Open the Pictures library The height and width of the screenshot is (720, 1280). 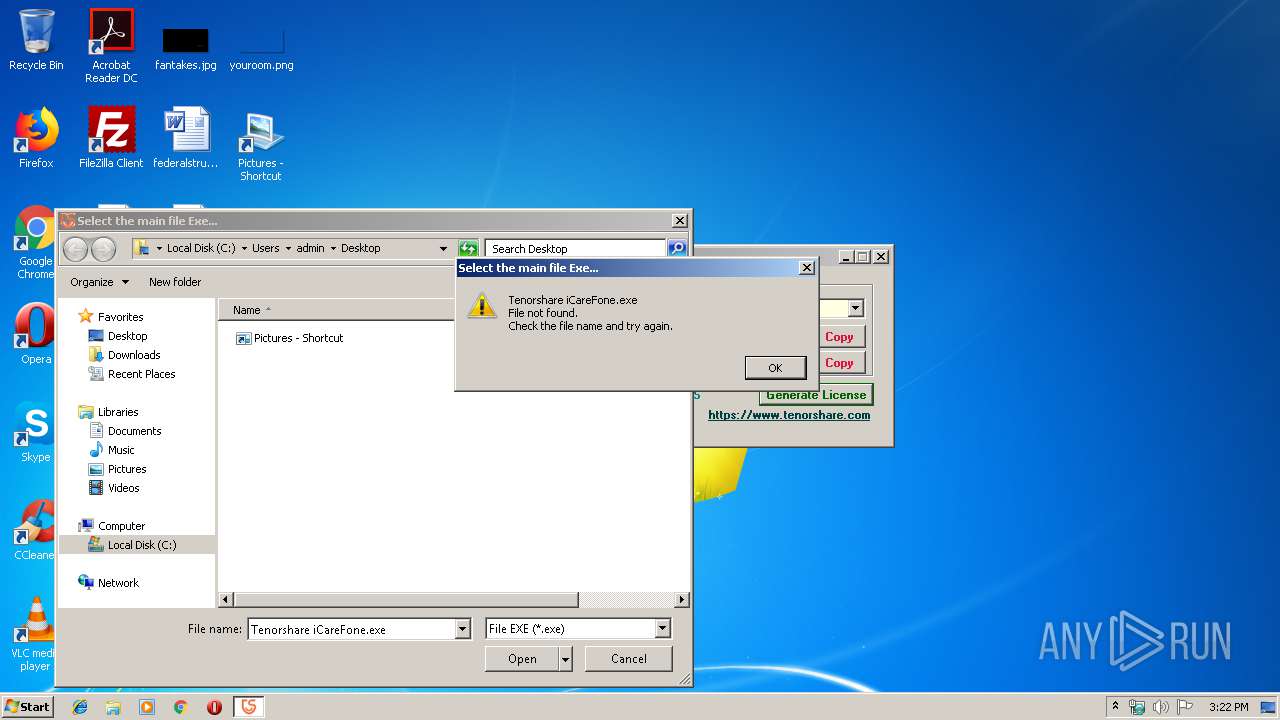pos(127,469)
